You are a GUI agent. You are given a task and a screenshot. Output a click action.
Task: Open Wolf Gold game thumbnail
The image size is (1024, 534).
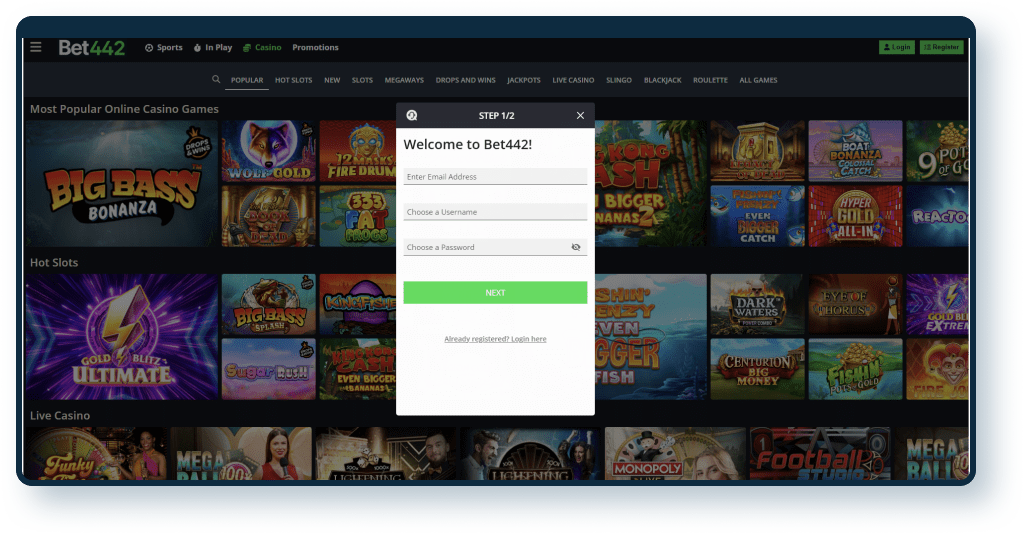point(268,151)
